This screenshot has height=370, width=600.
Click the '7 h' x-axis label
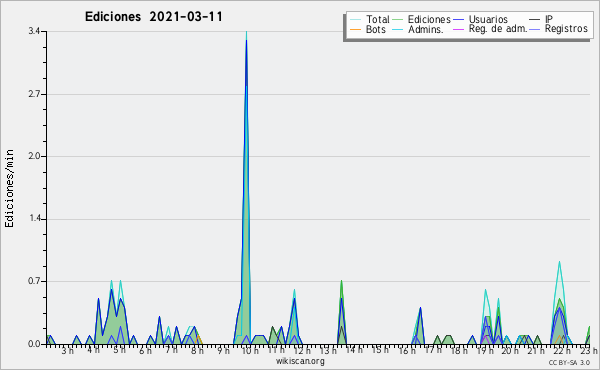(x=171, y=350)
